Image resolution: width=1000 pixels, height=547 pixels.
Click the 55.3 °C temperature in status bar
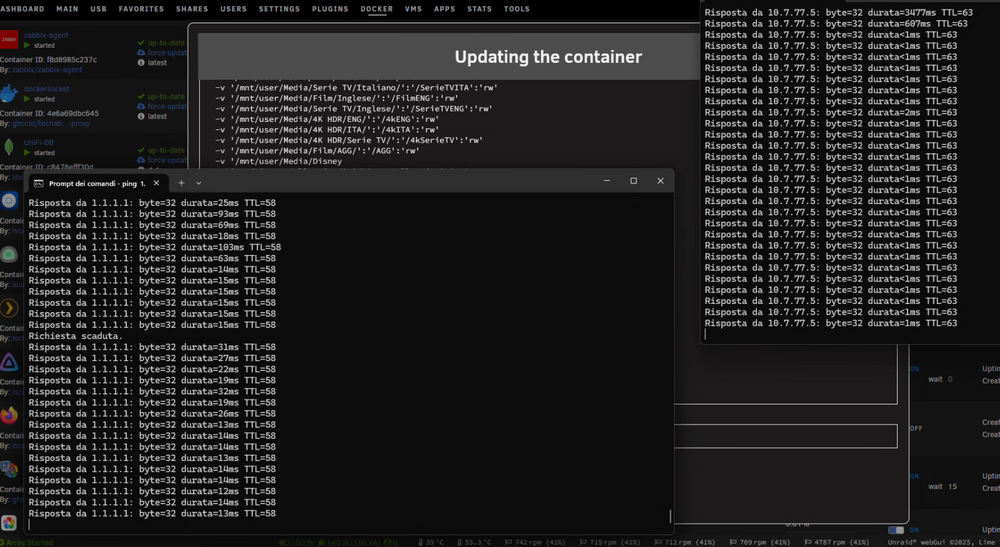[x=474, y=543]
